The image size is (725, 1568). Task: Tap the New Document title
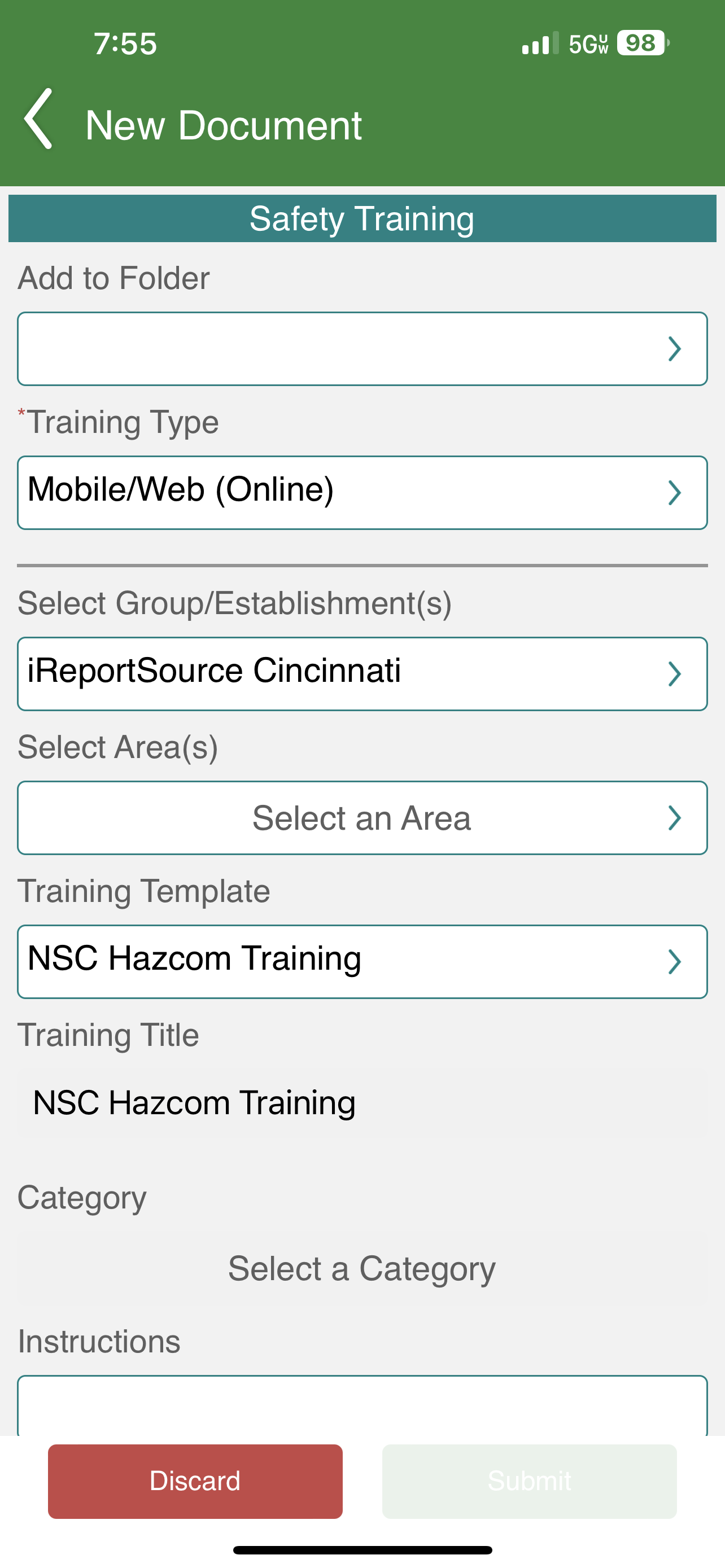click(x=224, y=125)
